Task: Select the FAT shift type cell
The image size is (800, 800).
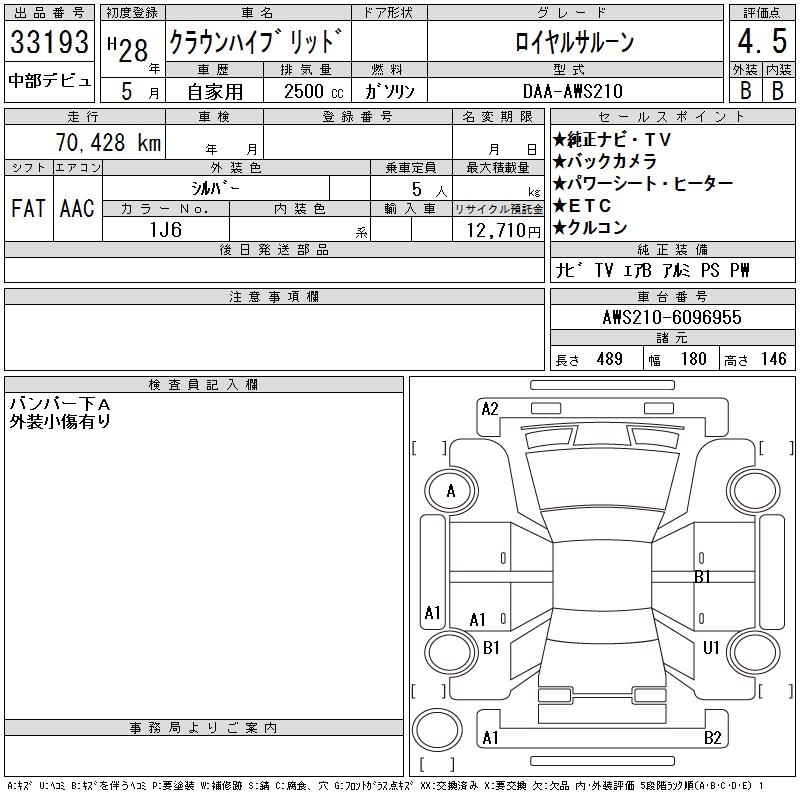Action: [28, 208]
